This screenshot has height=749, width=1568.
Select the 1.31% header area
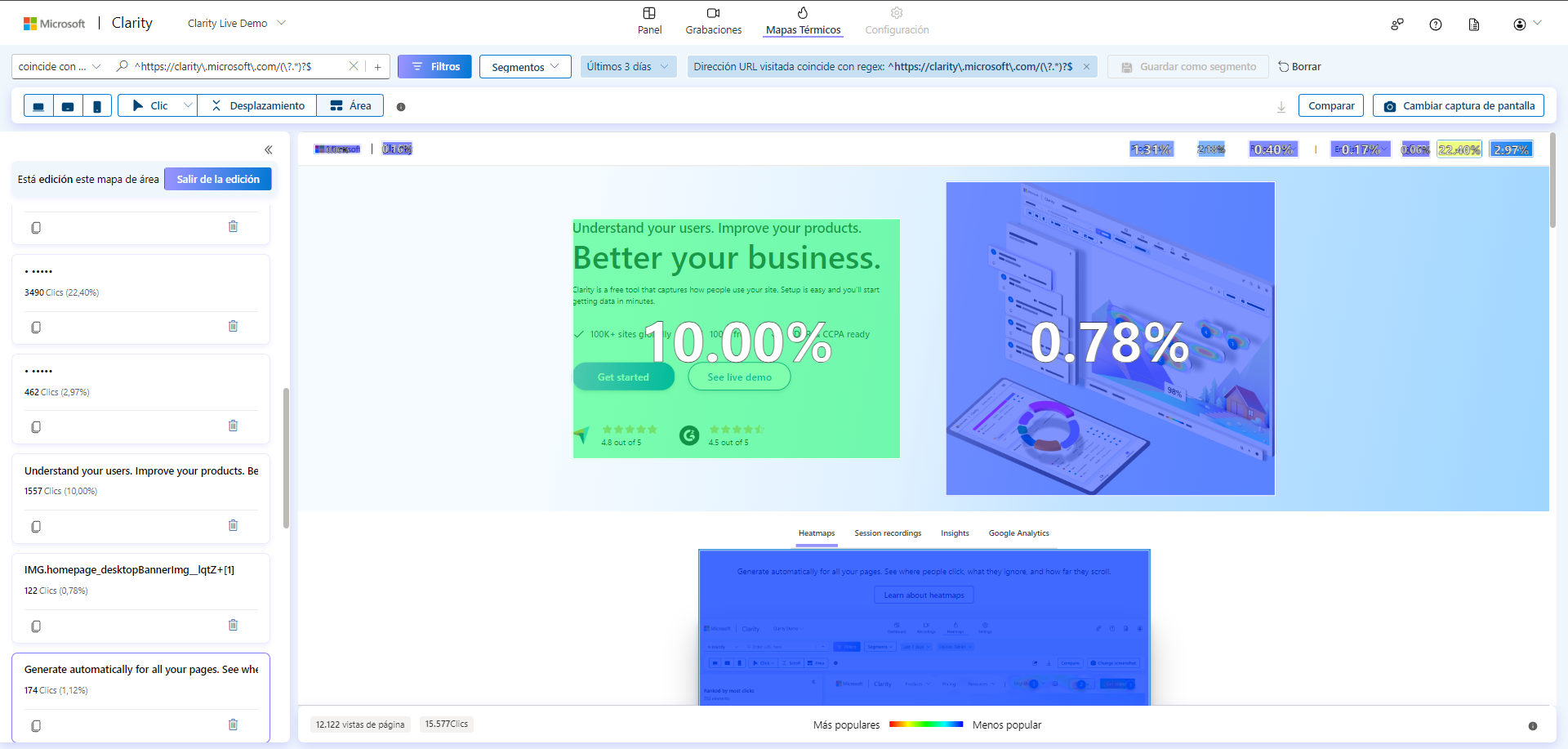pyautogui.click(x=1151, y=149)
